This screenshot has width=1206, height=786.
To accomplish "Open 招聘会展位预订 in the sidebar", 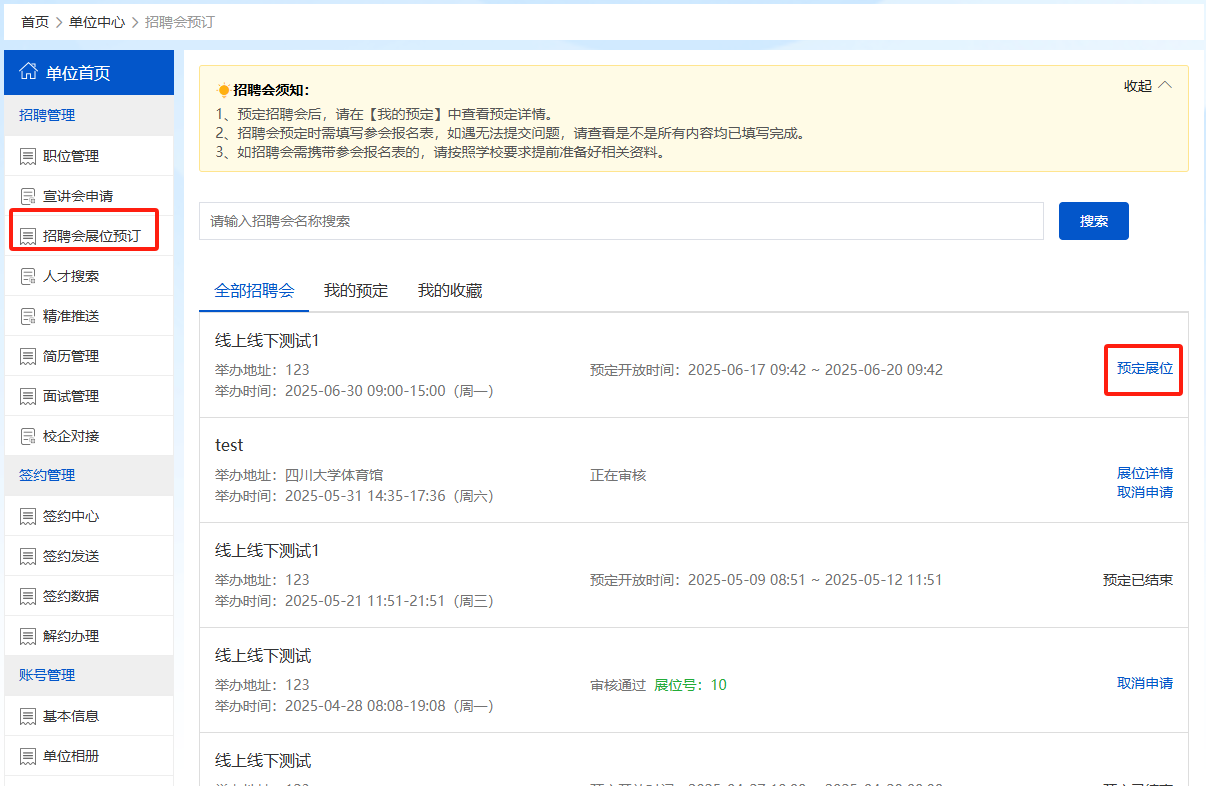I will pos(91,236).
